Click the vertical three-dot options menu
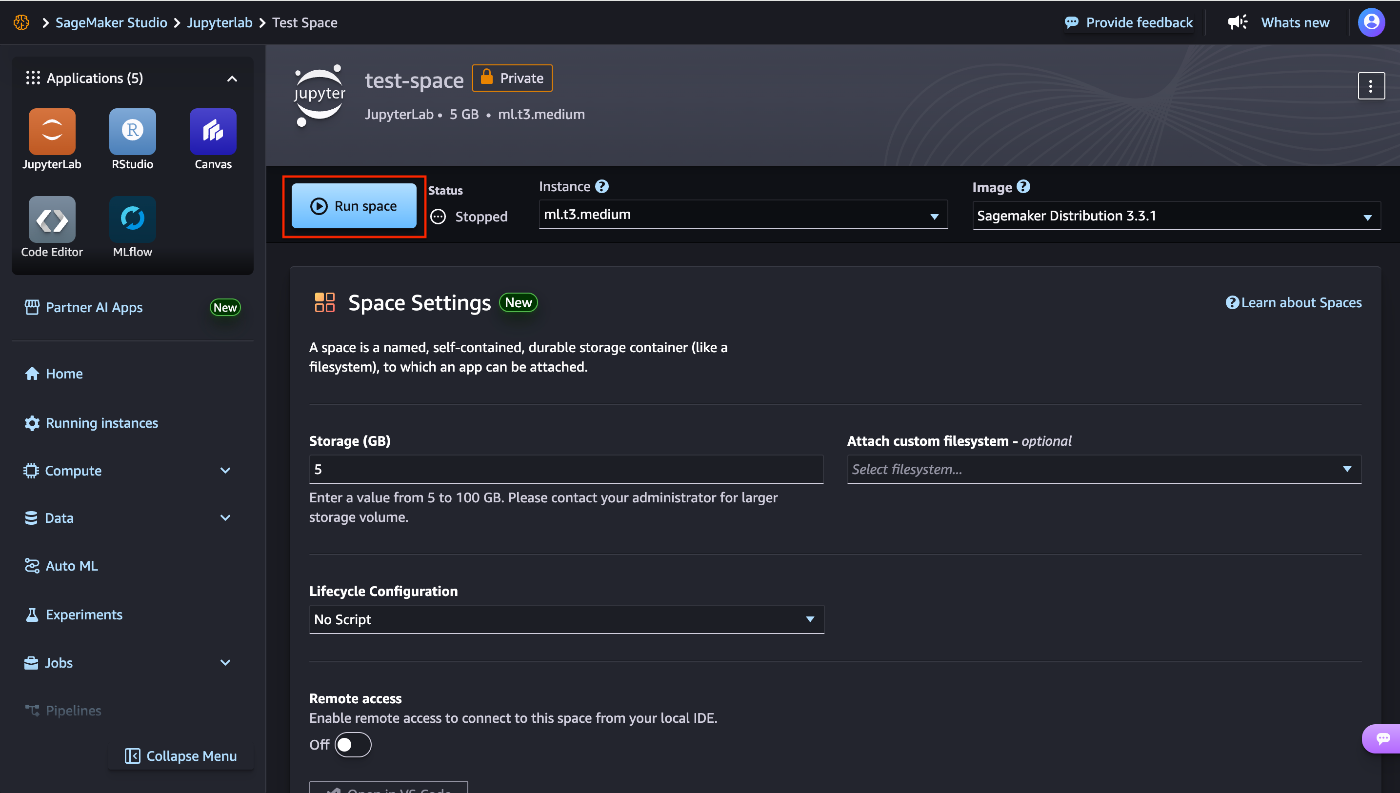This screenshot has height=793, width=1400. (1370, 86)
